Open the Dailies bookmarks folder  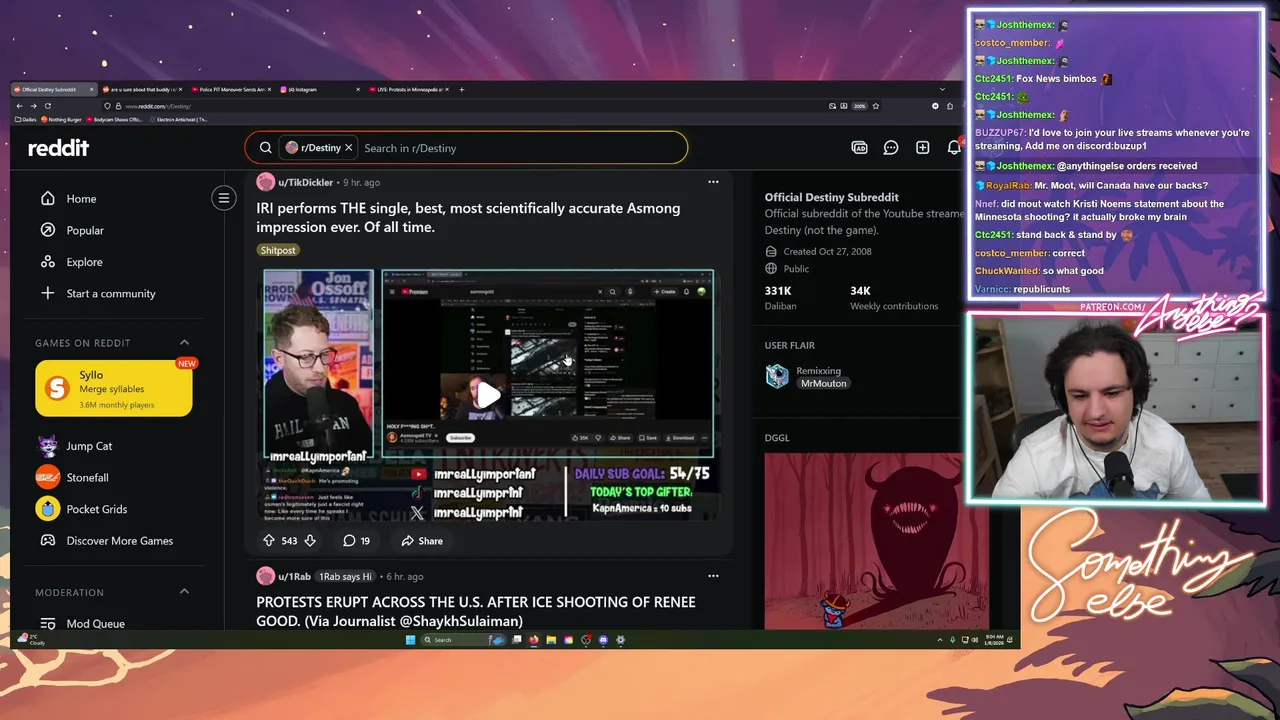tap(26, 119)
